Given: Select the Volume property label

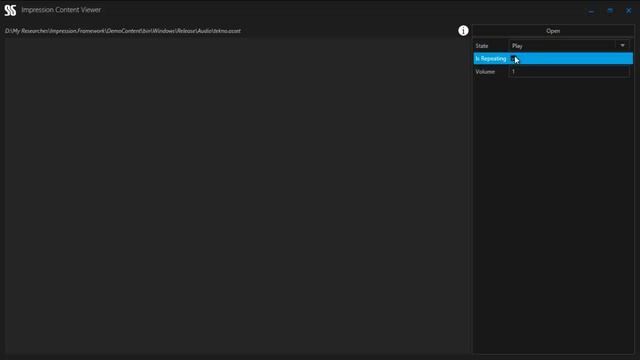Looking at the screenshot, I should [485, 71].
